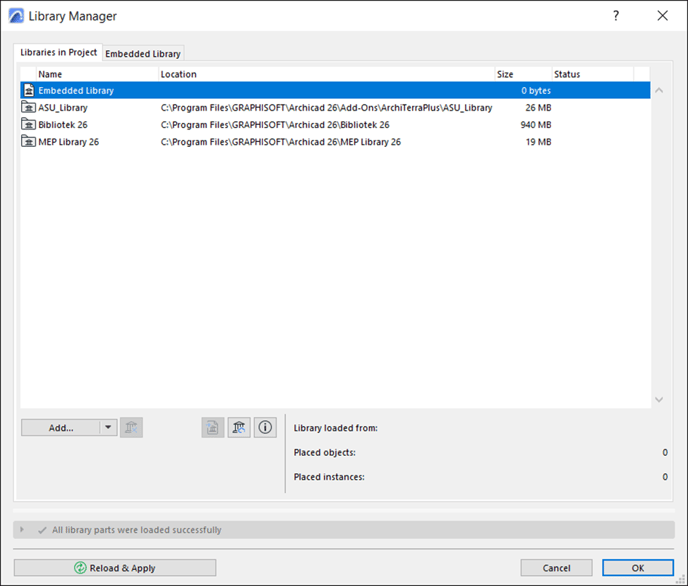Click the 26 MB size value
Image resolution: width=688 pixels, height=586 pixels.
point(538,107)
